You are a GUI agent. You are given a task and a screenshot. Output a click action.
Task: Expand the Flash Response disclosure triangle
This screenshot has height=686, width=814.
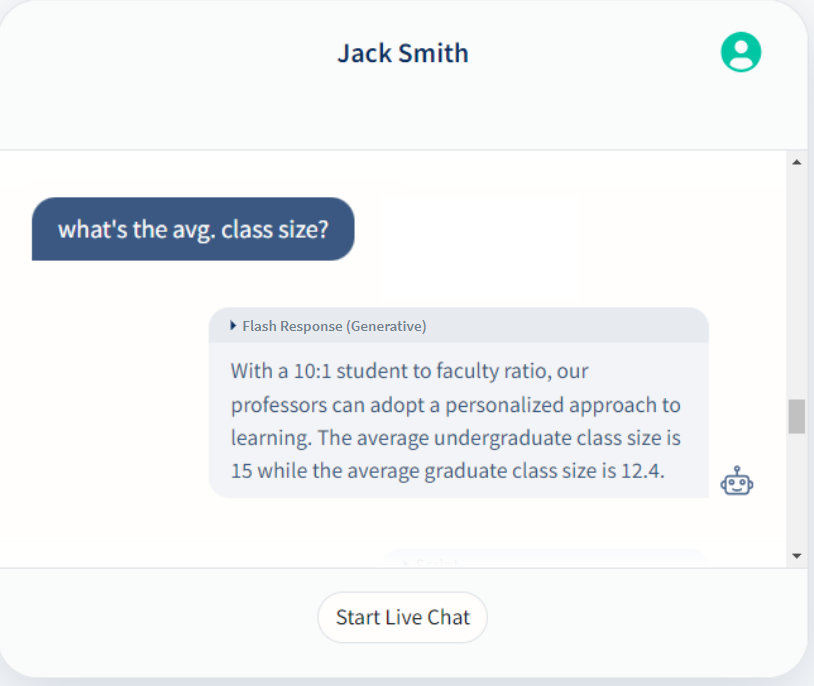point(233,325)
